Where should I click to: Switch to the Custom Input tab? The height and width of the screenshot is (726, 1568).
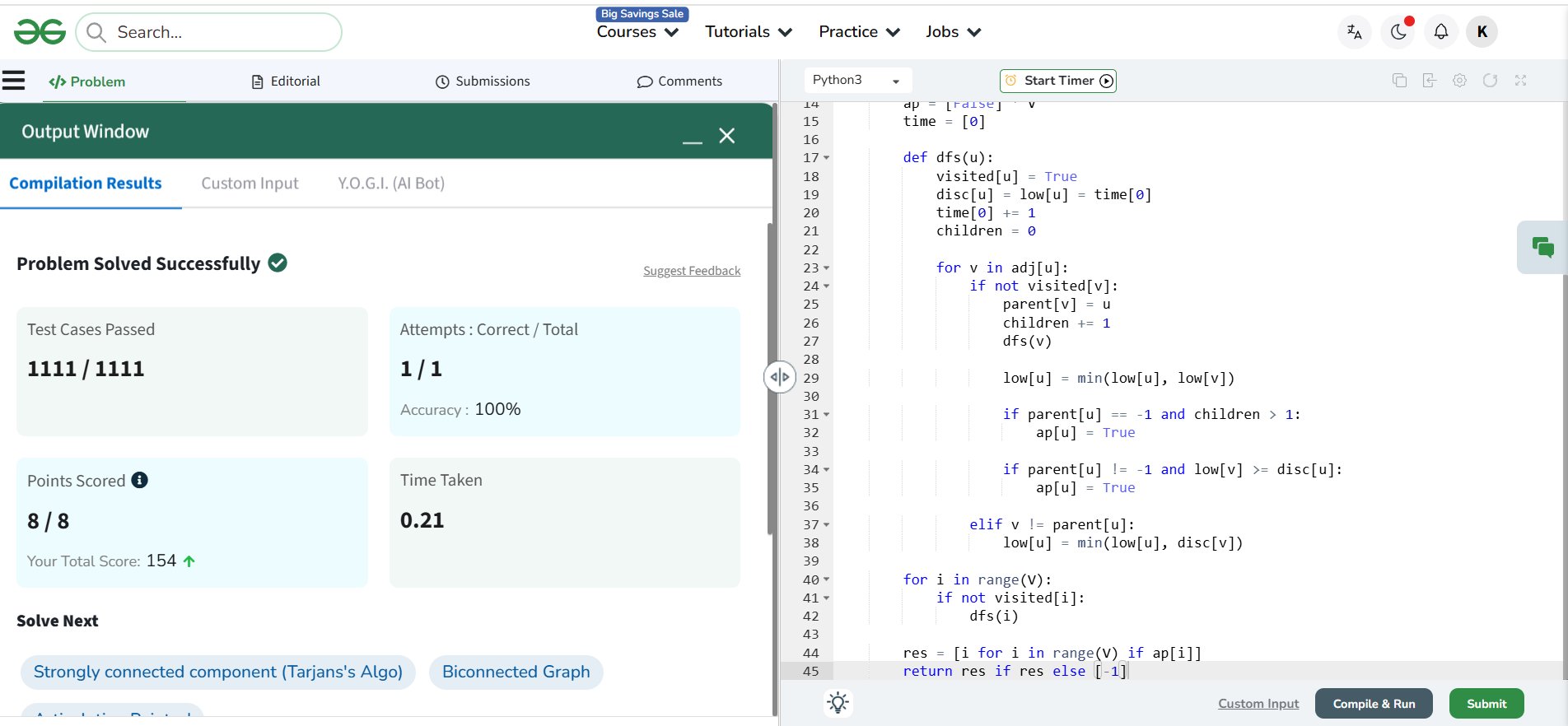[x=250, y=184]
